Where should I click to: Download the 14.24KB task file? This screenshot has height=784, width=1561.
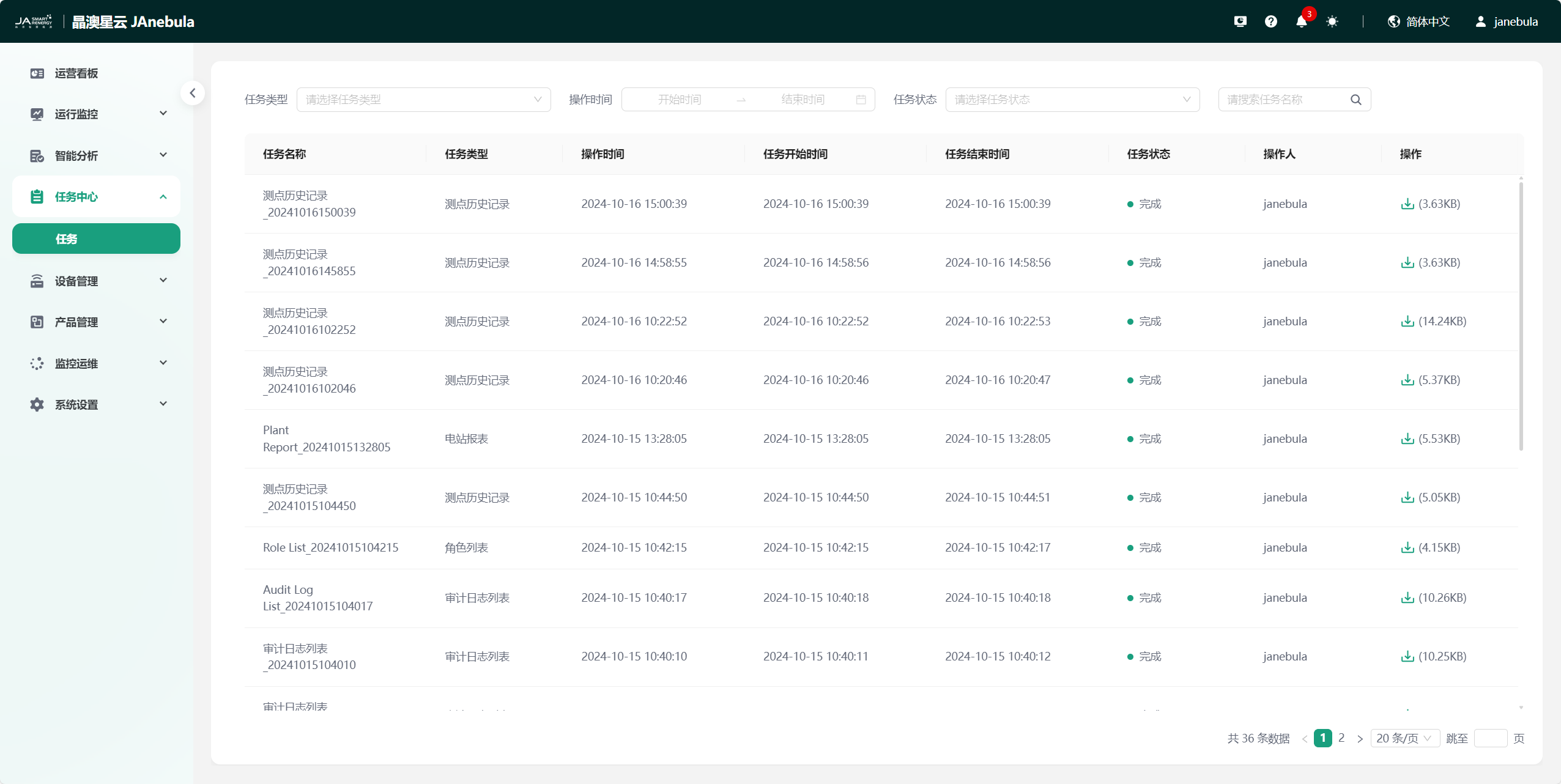[x=1407, y=322]
